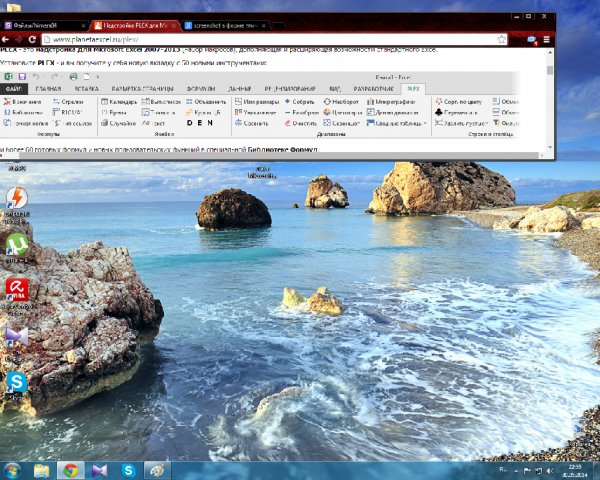Reload the planetaexcel page
Viewport: 600px width, 480px height.
coord(33,39)
